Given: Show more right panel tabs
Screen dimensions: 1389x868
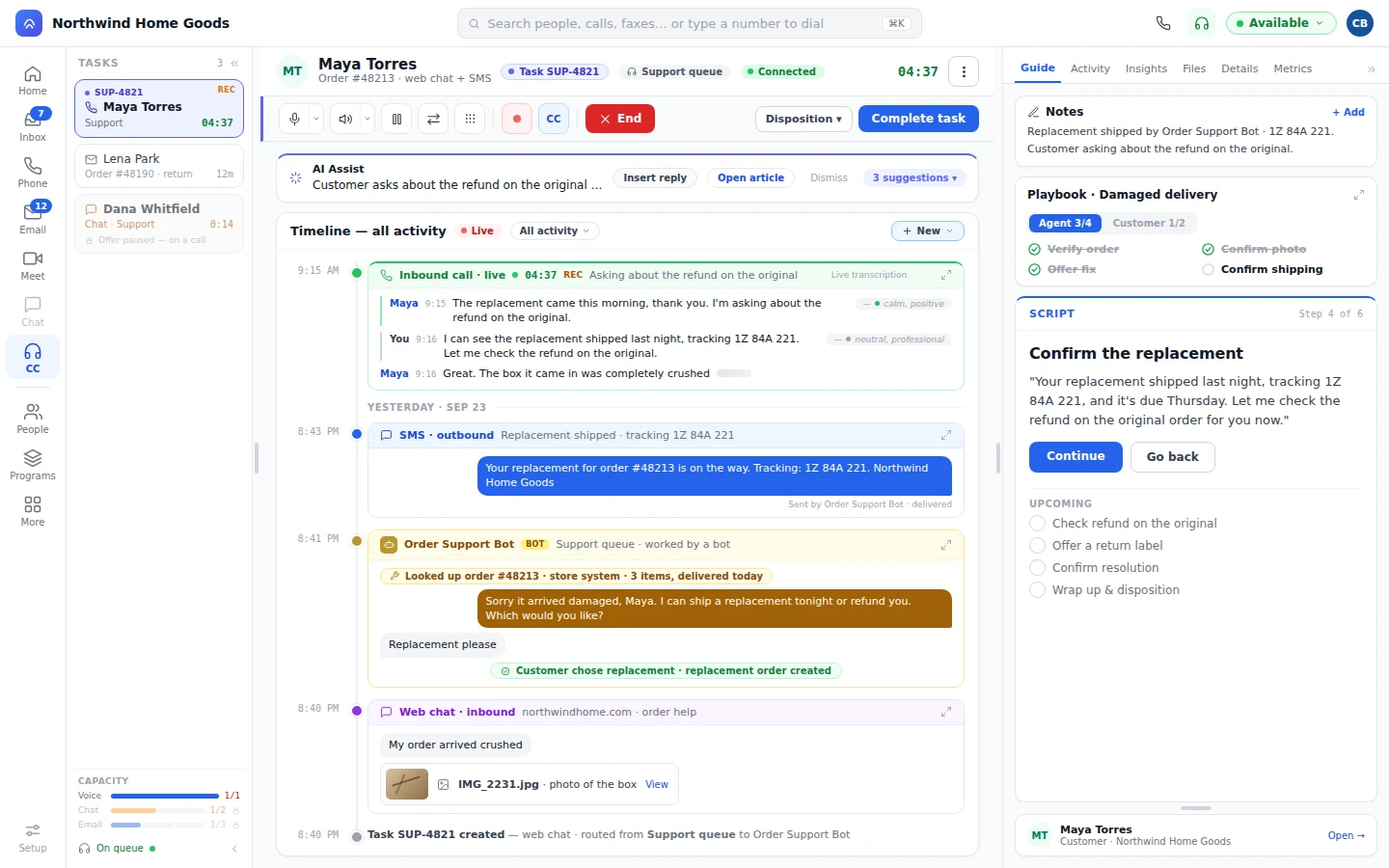Looking at the screenshot, I should coord(1371,69).
